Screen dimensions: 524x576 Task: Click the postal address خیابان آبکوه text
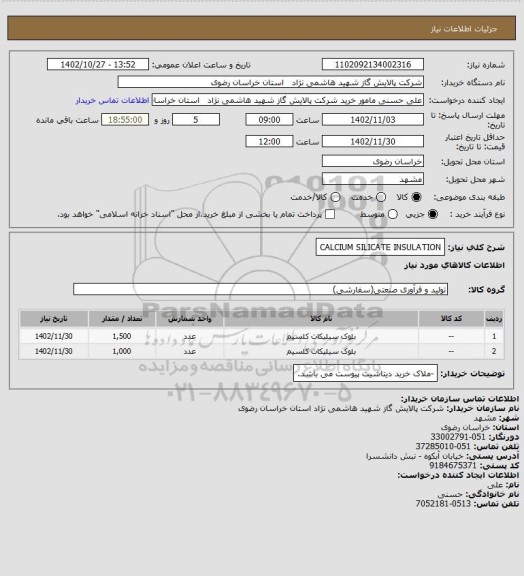pos(414,456)
